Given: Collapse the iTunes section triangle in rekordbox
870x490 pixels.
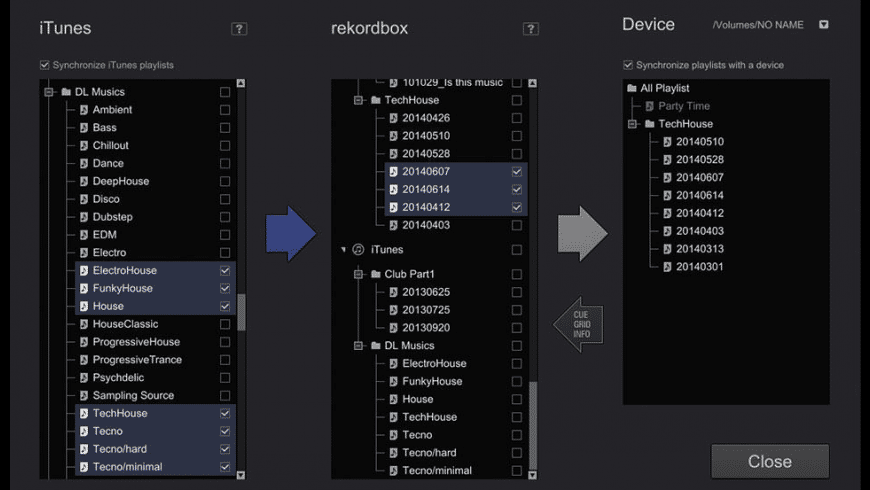Looking at the screenshot, I should pos(343,250).
